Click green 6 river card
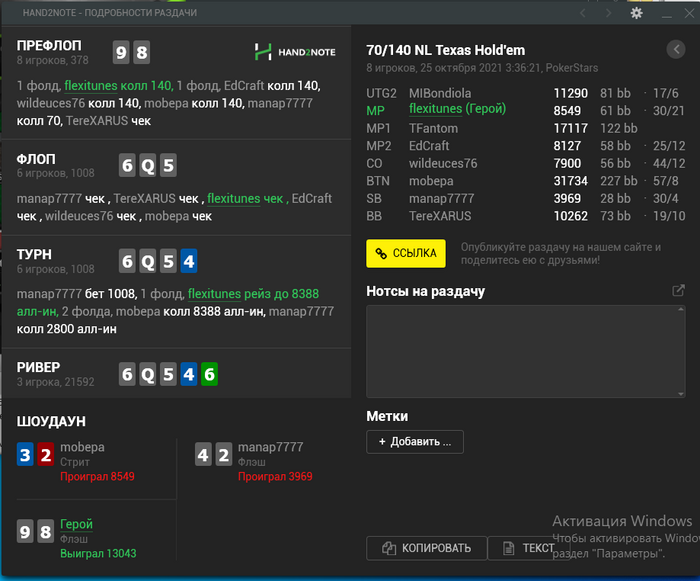 tap(209, 374)
